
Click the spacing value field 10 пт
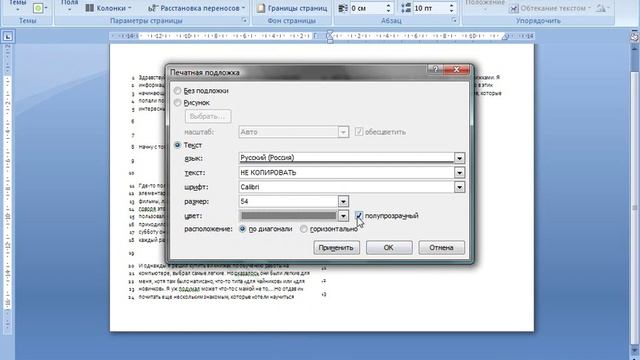point(430,8)
